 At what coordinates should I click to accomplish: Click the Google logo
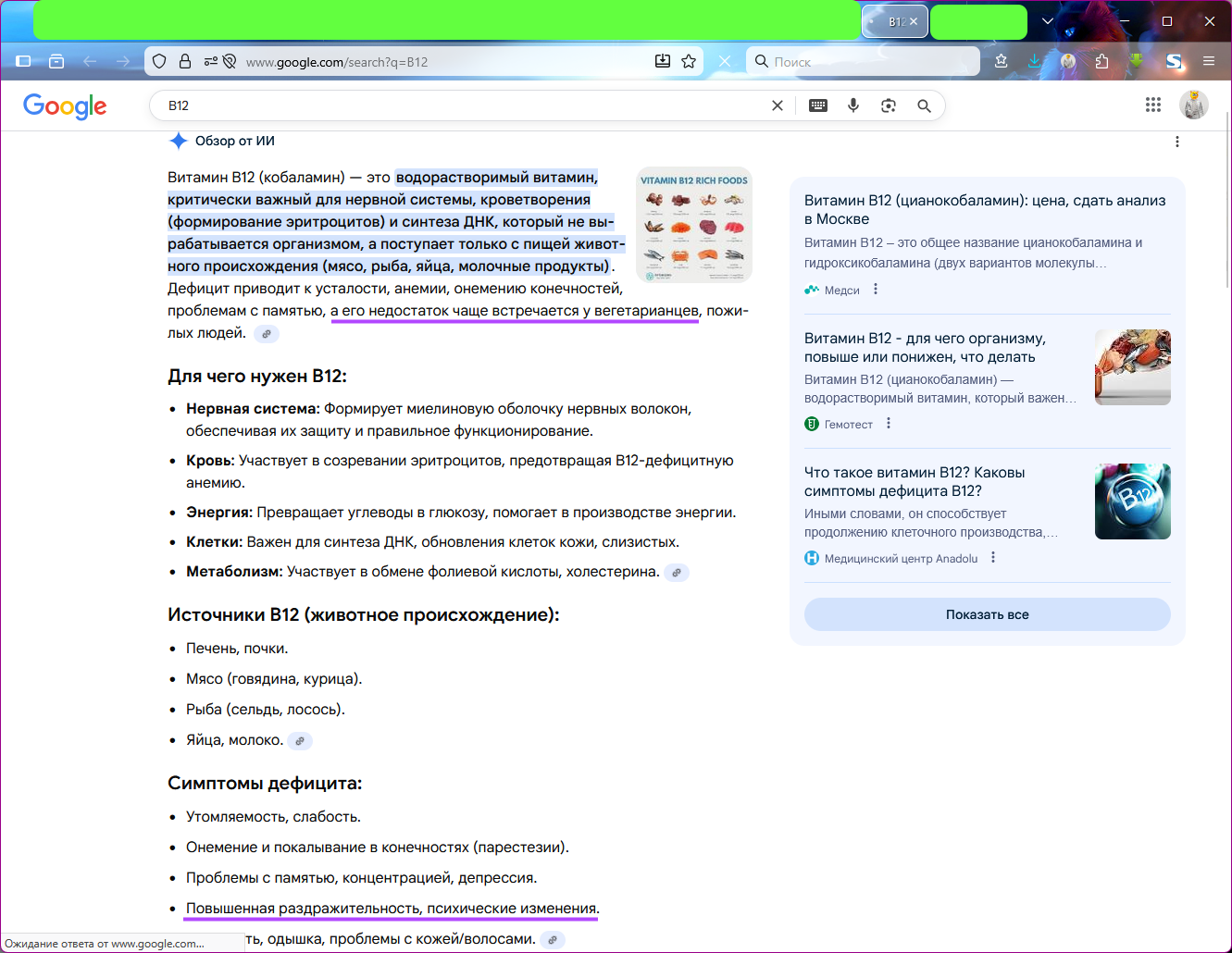pos(65,106)
